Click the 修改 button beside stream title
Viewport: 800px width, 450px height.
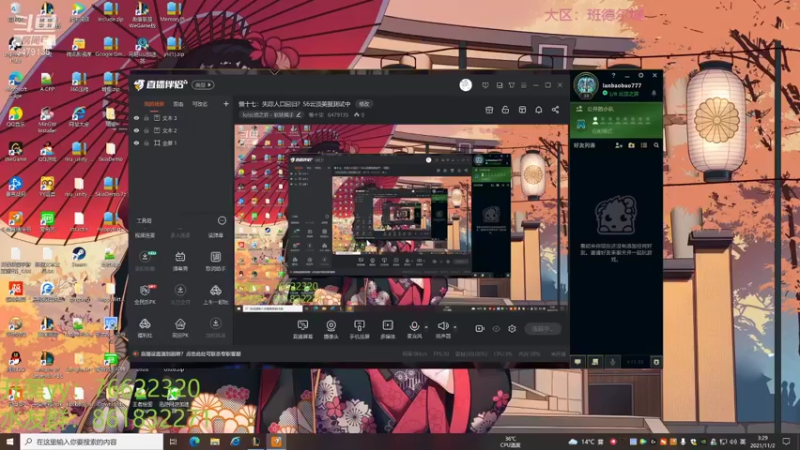pos(364,104)
